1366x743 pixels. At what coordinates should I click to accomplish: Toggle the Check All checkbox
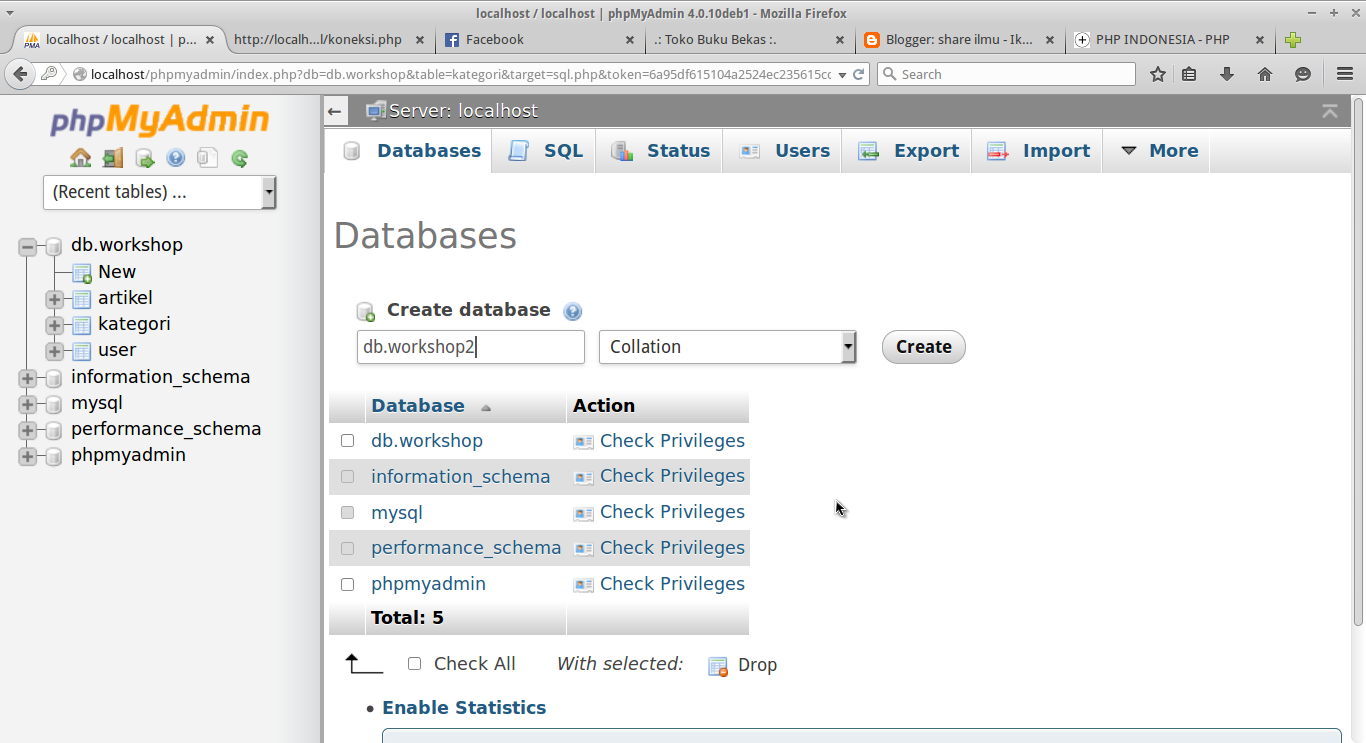tap(415, 664)
